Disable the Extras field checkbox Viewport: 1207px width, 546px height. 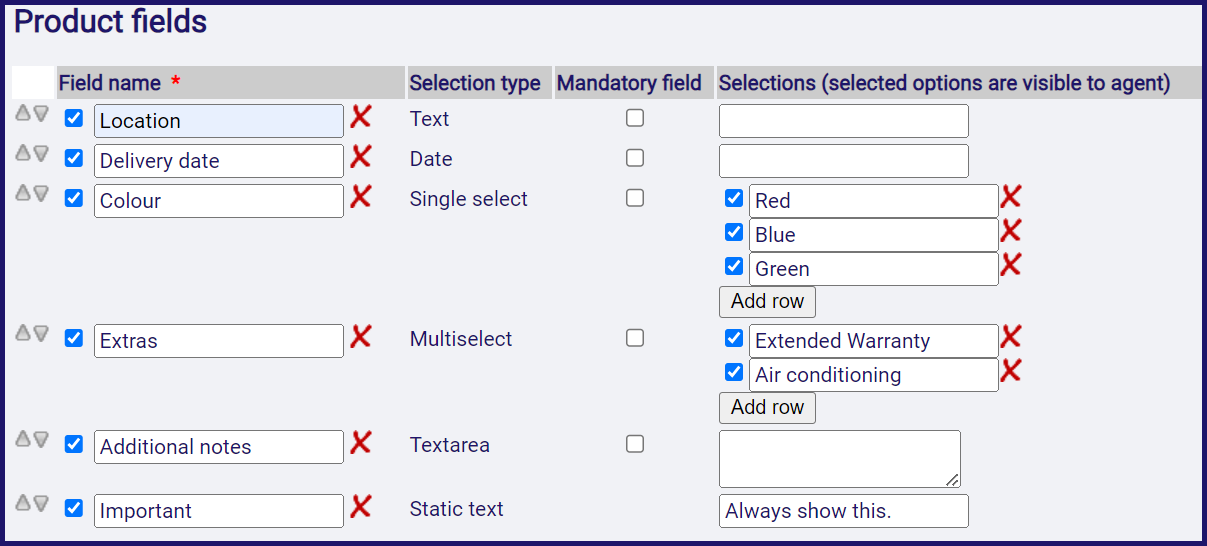point(73,338)
